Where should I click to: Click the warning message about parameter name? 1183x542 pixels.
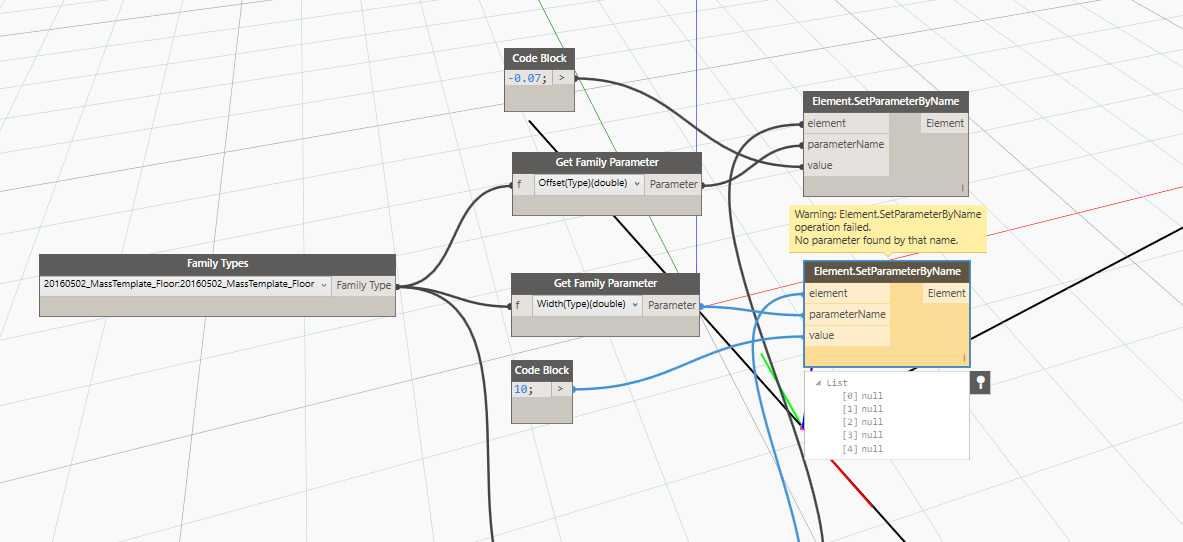[887, 228]
